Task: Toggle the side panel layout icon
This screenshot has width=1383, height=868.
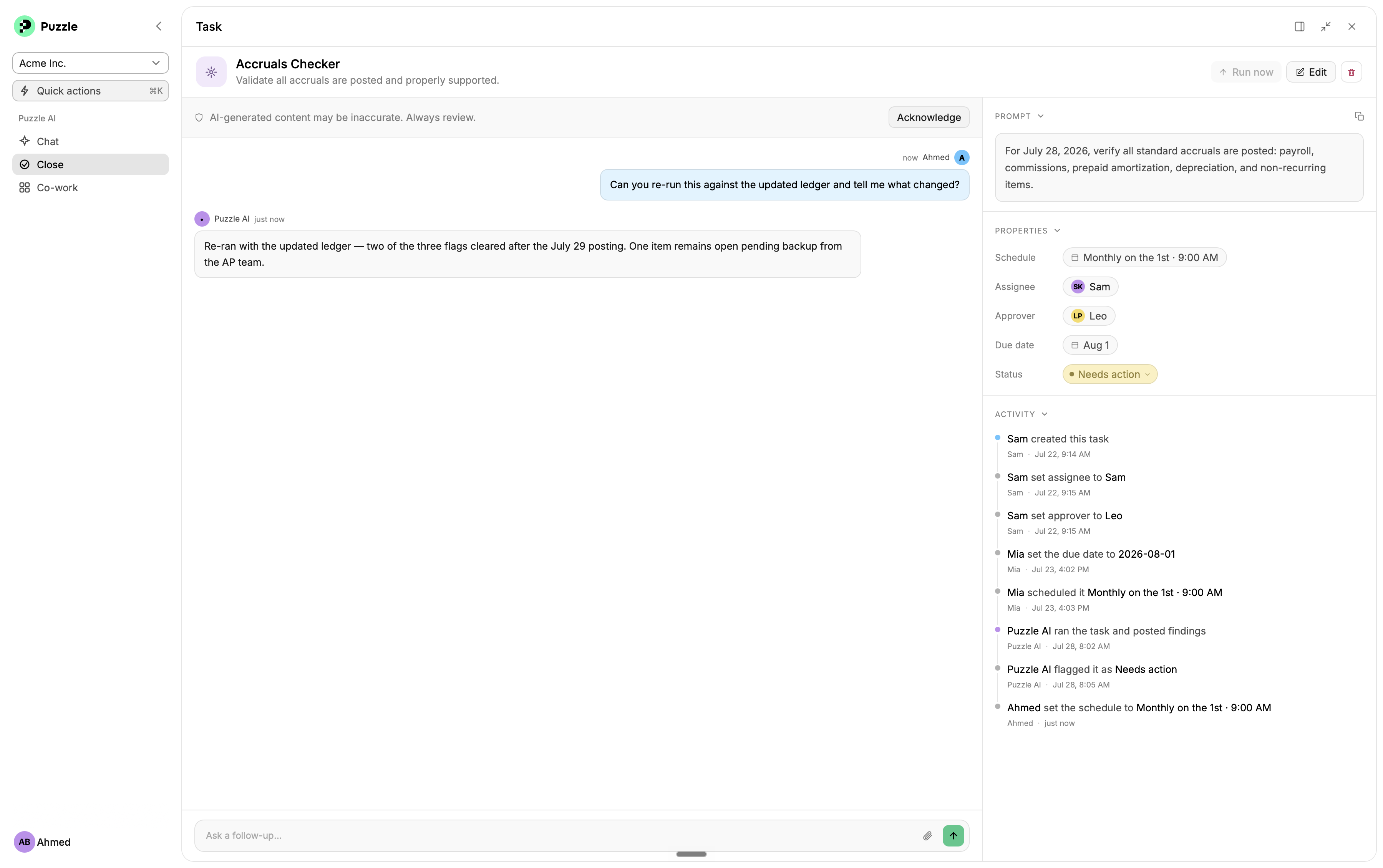Action: [1299, 27]
